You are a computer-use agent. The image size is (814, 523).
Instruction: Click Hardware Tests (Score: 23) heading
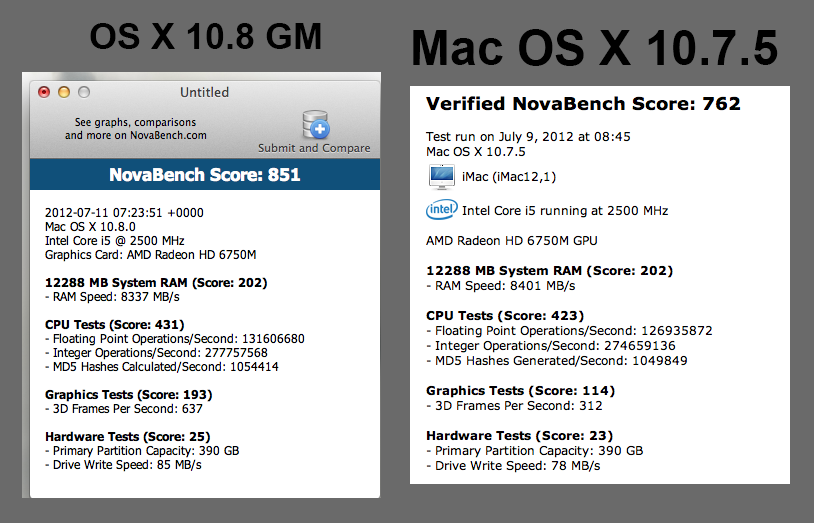tap(519, 436)
